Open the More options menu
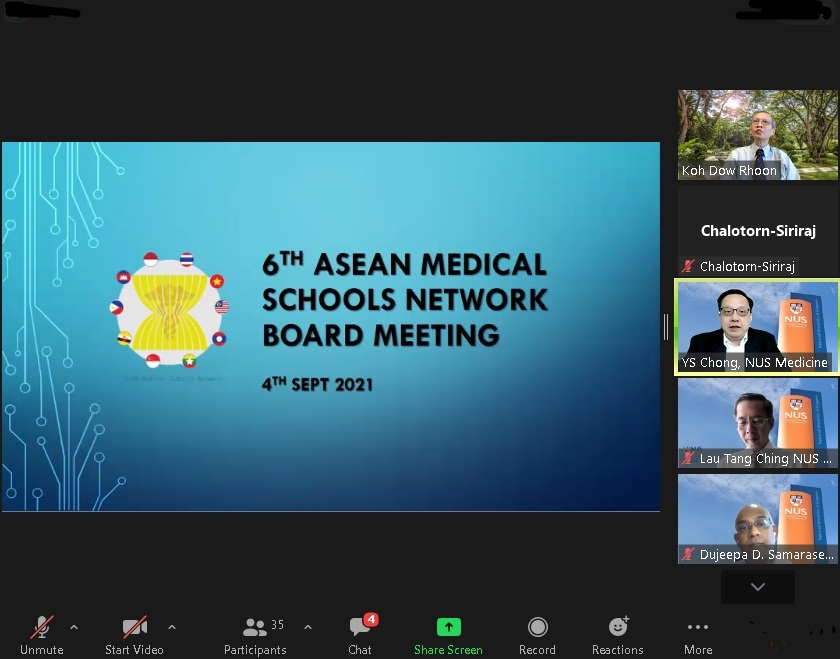The width and height of the screenshot is (840, 659). [x=698, y=627]
